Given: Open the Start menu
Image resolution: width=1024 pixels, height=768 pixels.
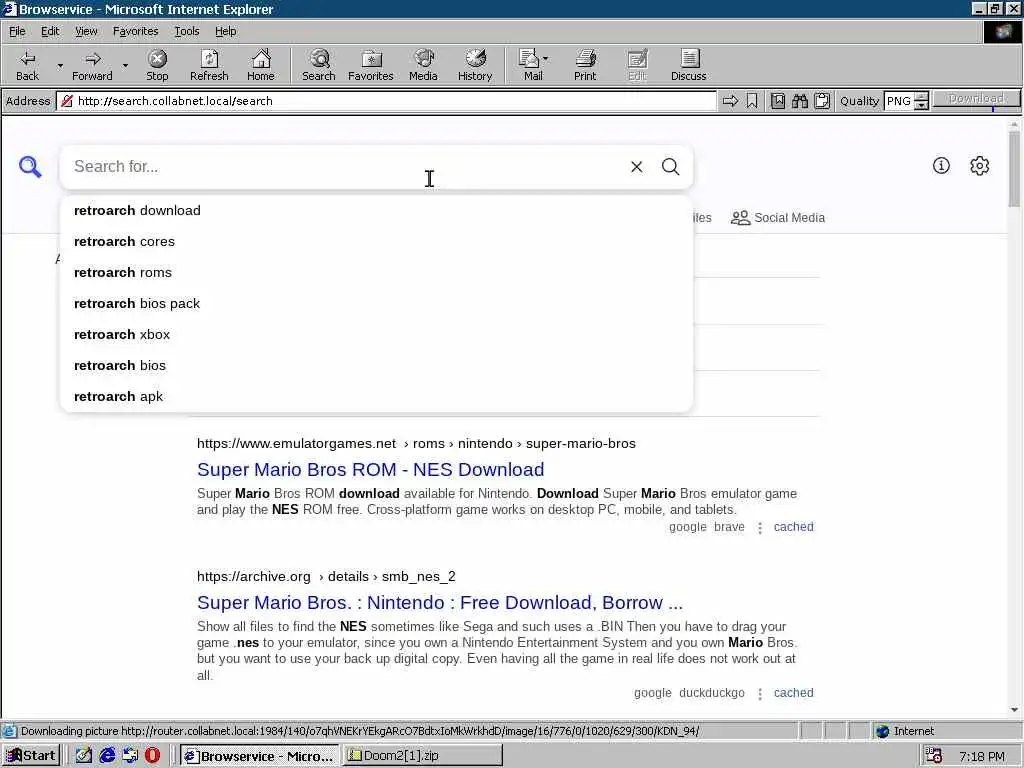Looking at the screenshot, I should coord(31,756).
